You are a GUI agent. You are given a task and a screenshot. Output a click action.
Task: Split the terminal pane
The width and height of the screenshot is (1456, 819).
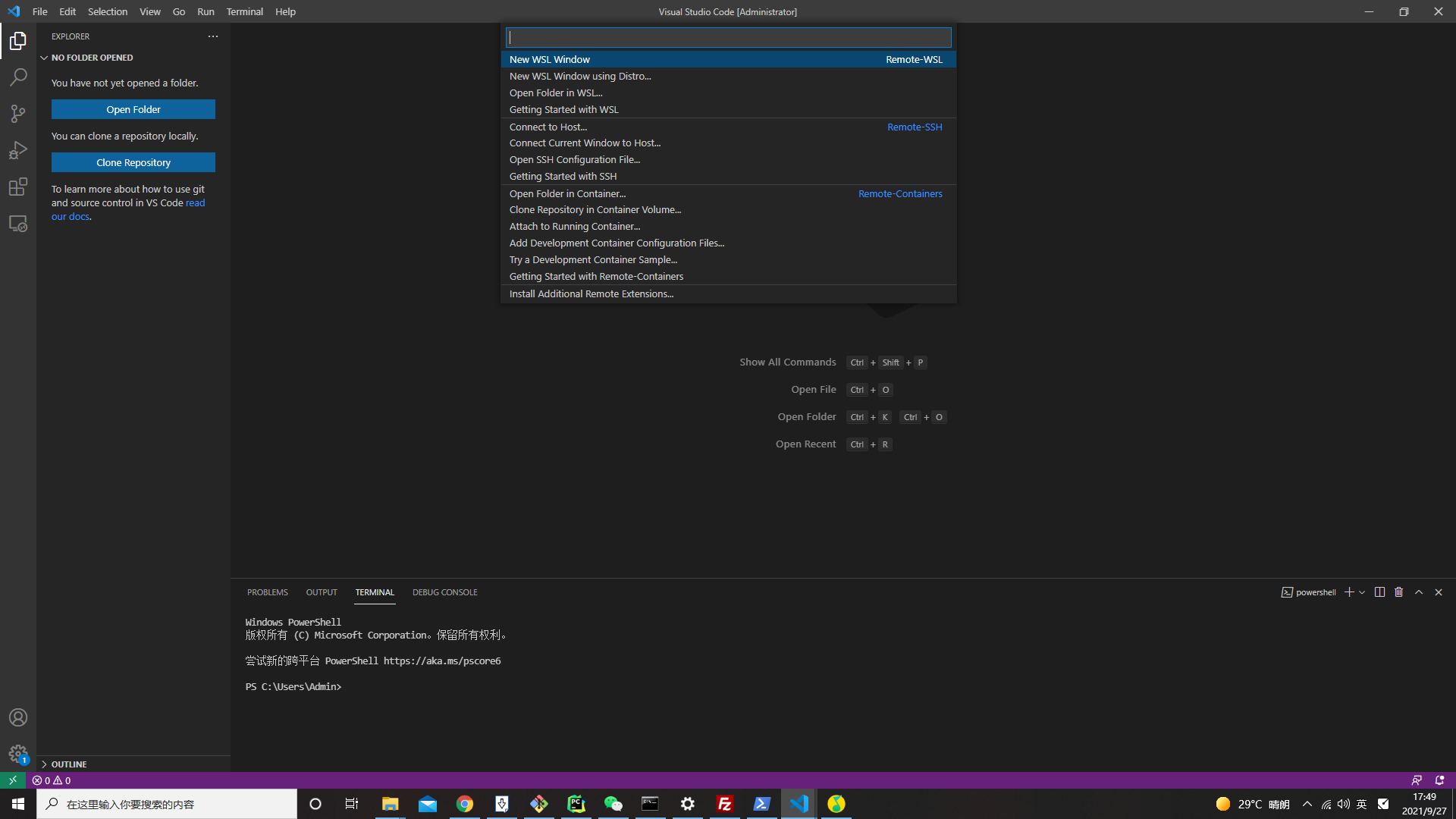(1379, 592)
